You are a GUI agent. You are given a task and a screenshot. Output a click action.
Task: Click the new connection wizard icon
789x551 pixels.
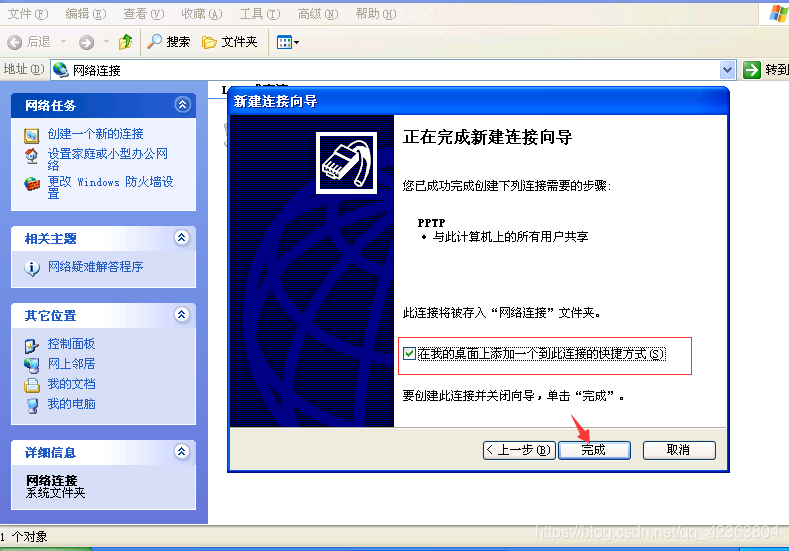click(x=32, y=135)
